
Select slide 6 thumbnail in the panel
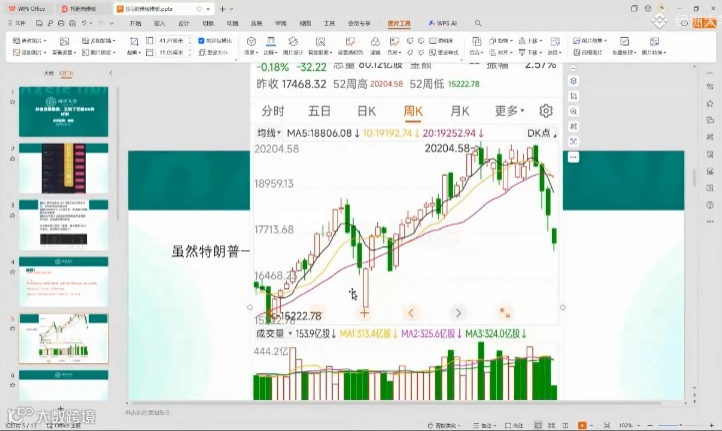[x=64, y=385]
